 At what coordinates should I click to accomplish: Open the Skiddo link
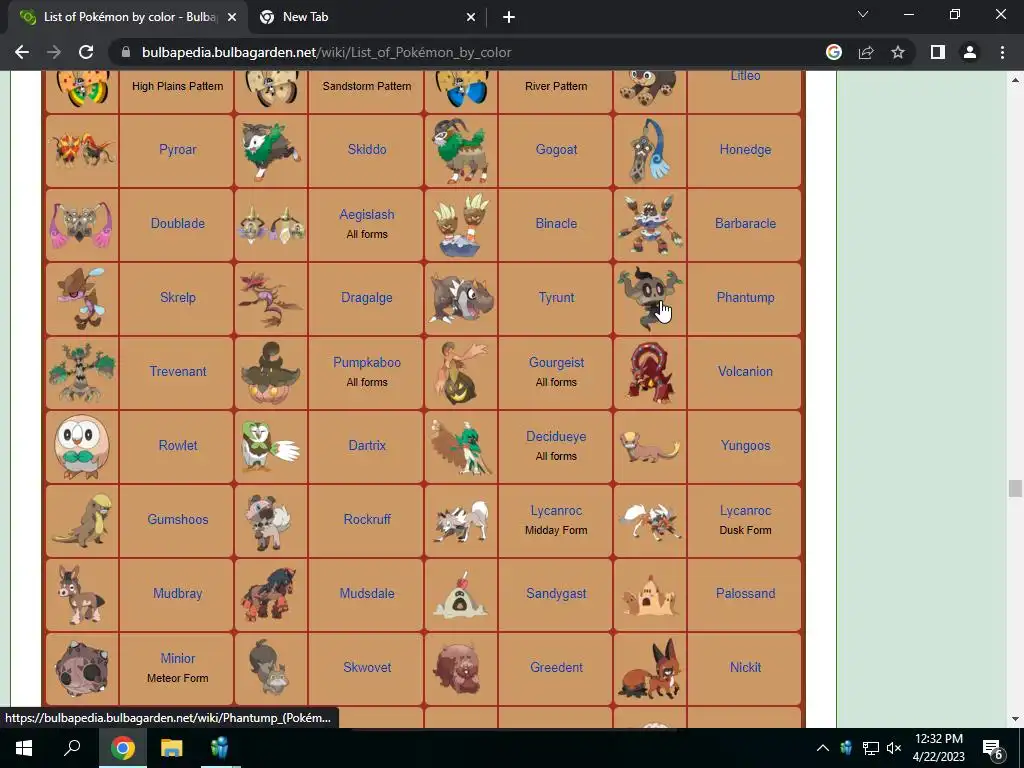367,150
